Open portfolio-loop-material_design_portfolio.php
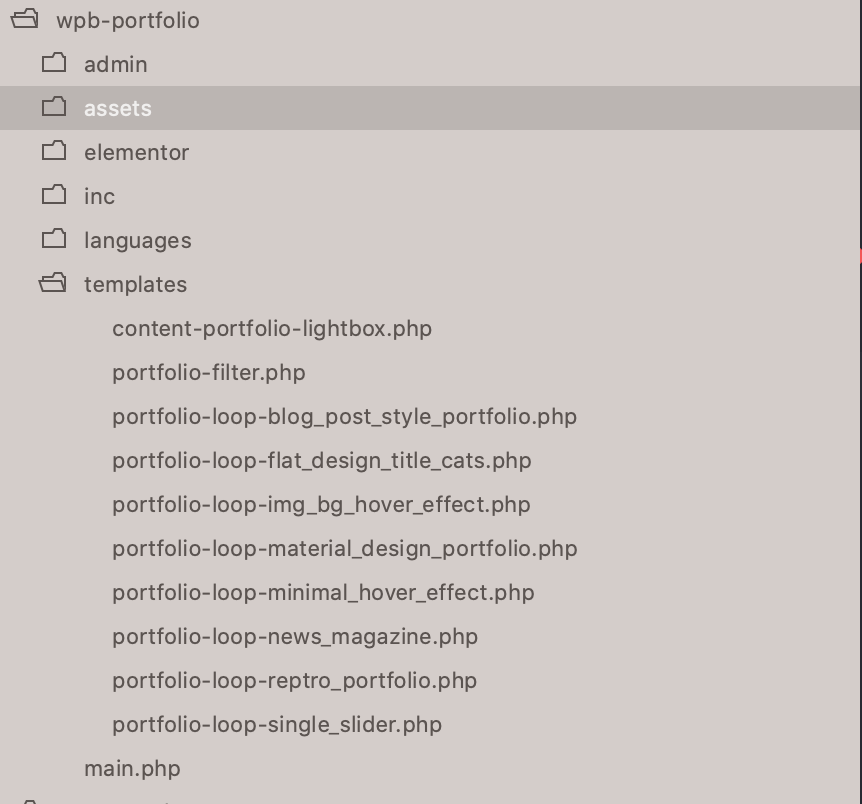The width and height of the screenshot is (862, 804). click(345, 549)
